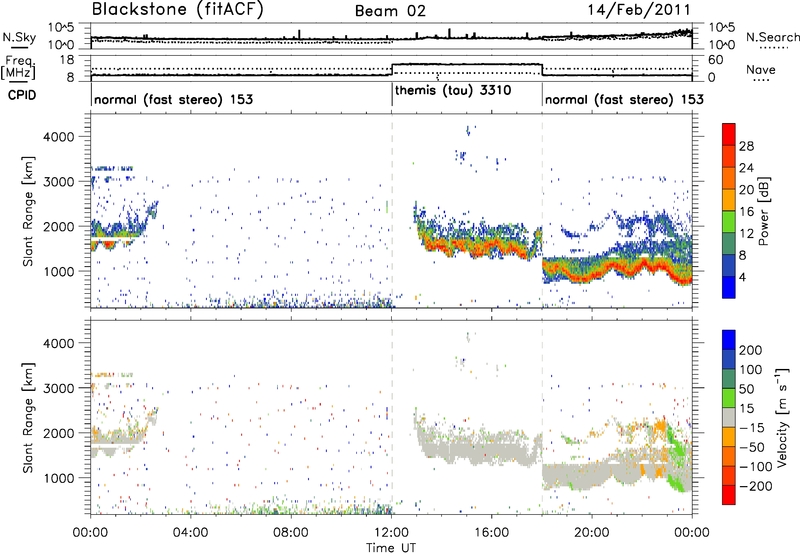
Task: Click the '20:00' time tick label
Action: click(592, 533)
